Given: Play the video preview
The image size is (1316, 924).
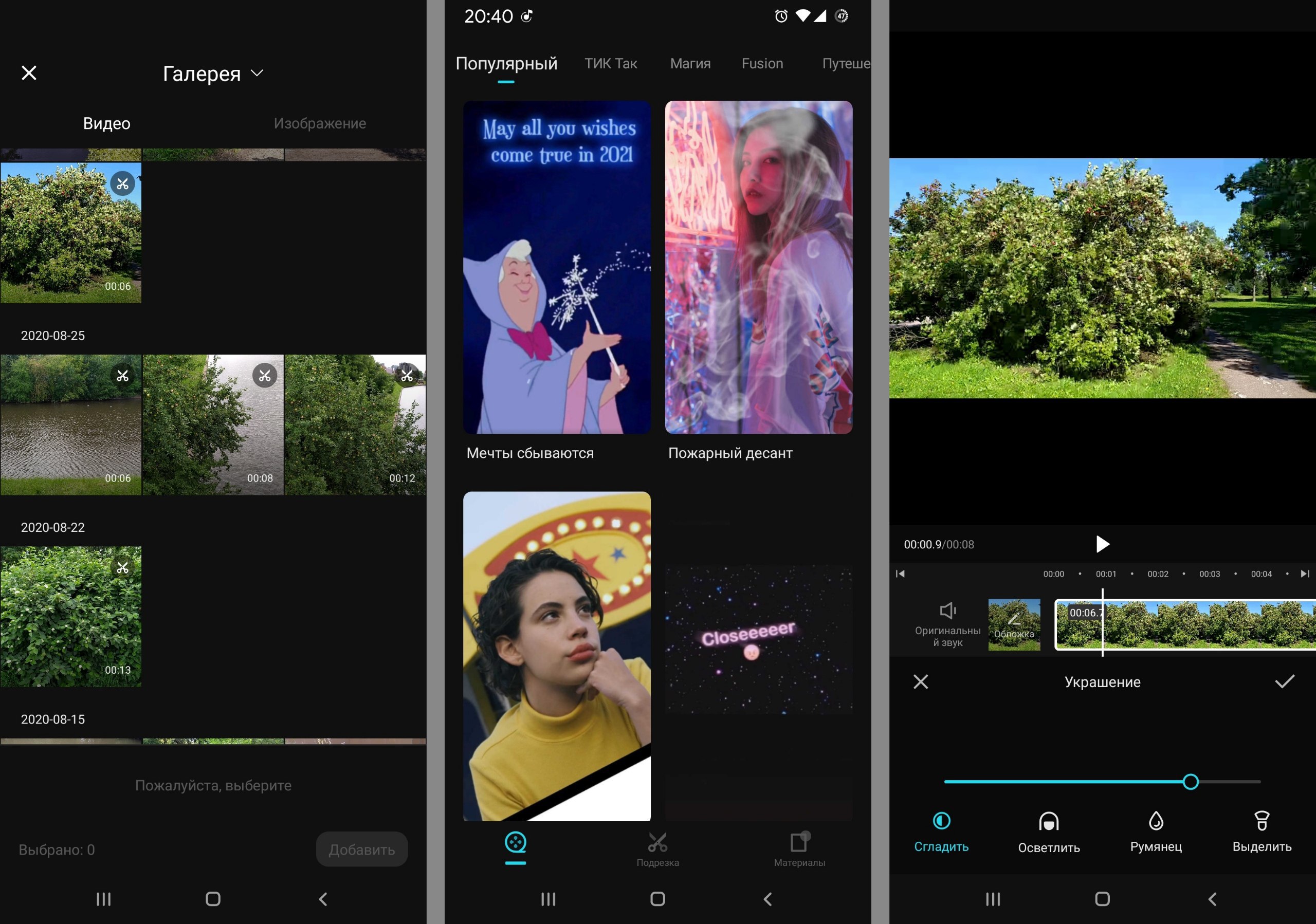Looking at the screenshot, I should [x=1102, y=544].
